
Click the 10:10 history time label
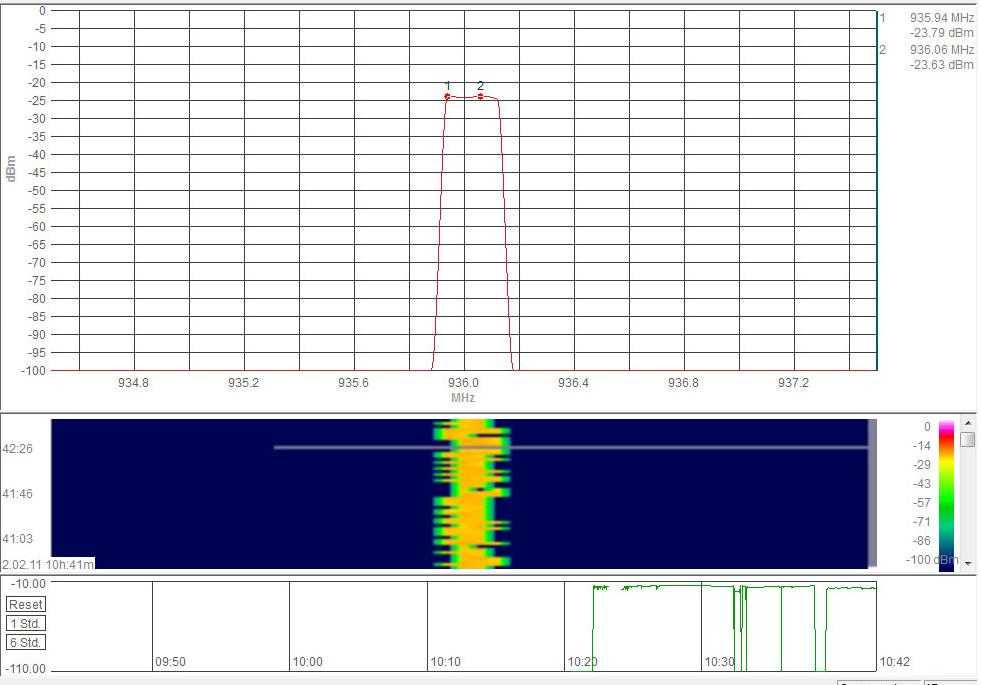pos(445,662)
